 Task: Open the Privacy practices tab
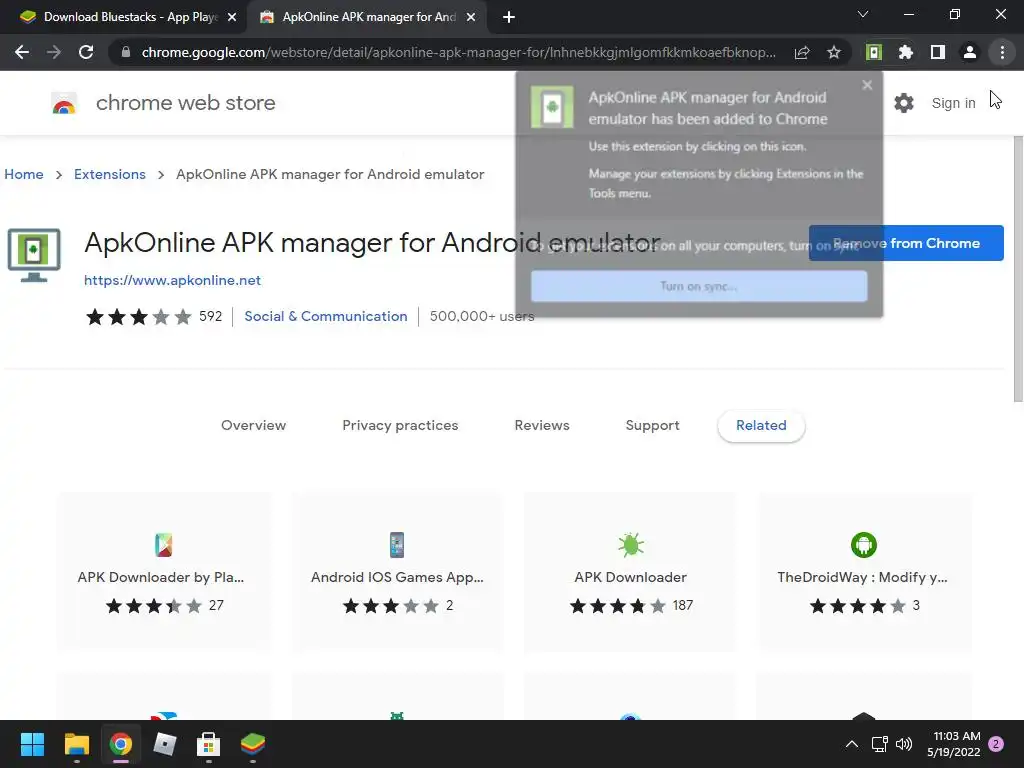pyautogui.click(x=400, y=425)
